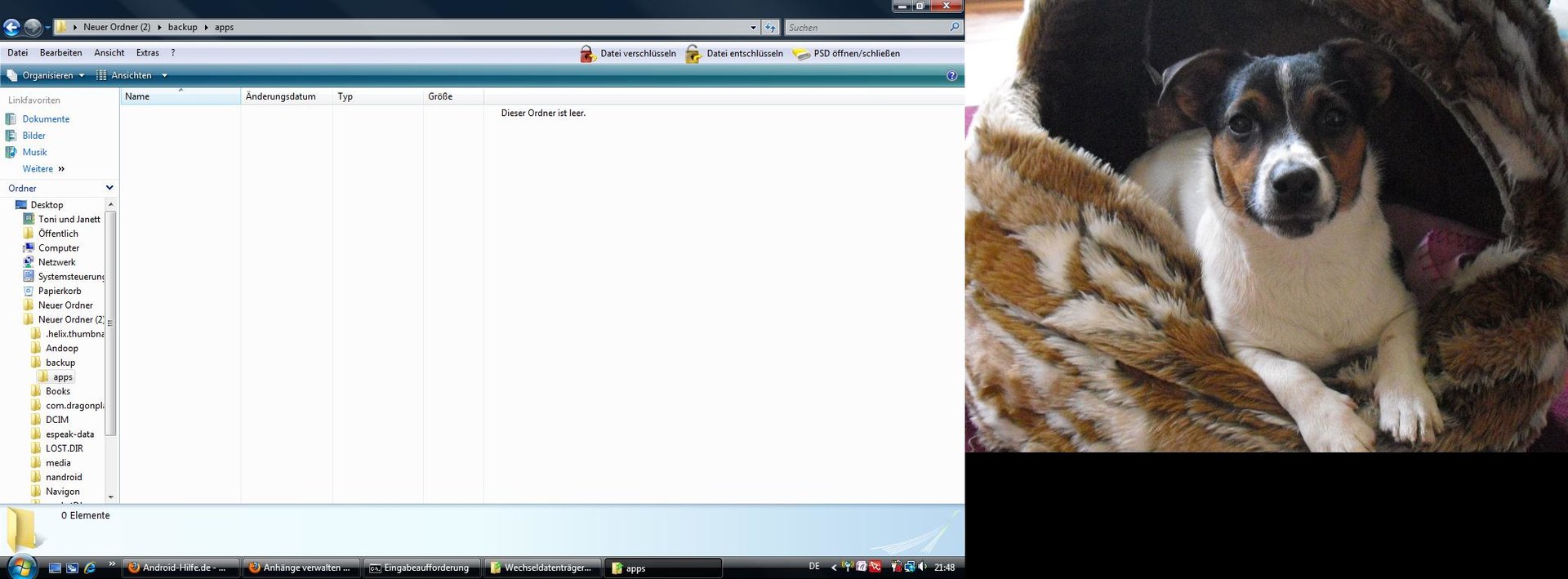Launch Internet Explorer from quick launch
This screenshot has height=579, width=1568.
click(90, 568)
